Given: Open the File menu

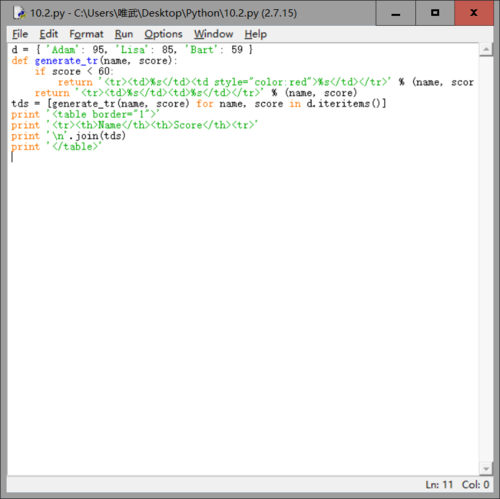Looking at the screenshot, I should point(20,34).
